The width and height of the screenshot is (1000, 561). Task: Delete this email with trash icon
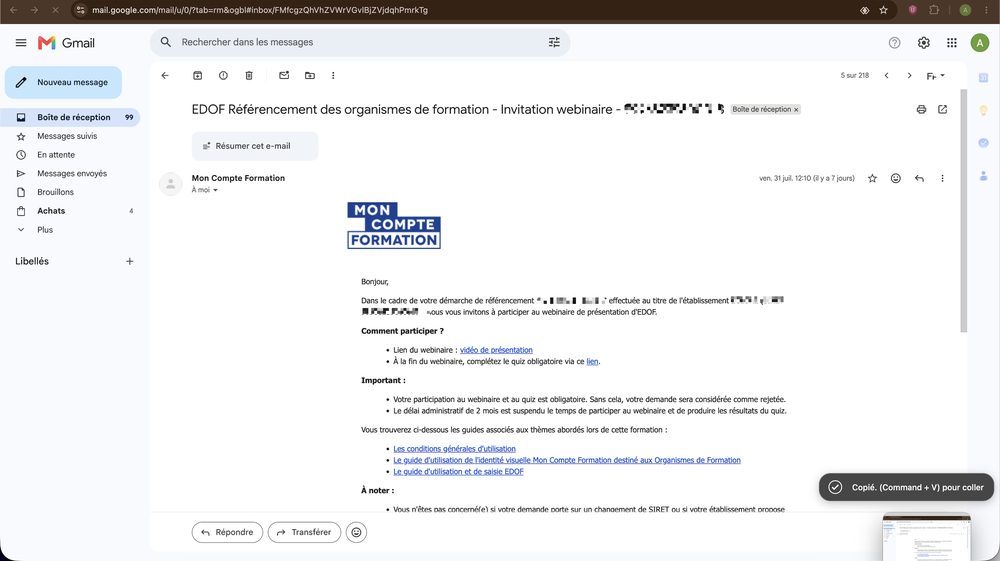coord(249,75)
